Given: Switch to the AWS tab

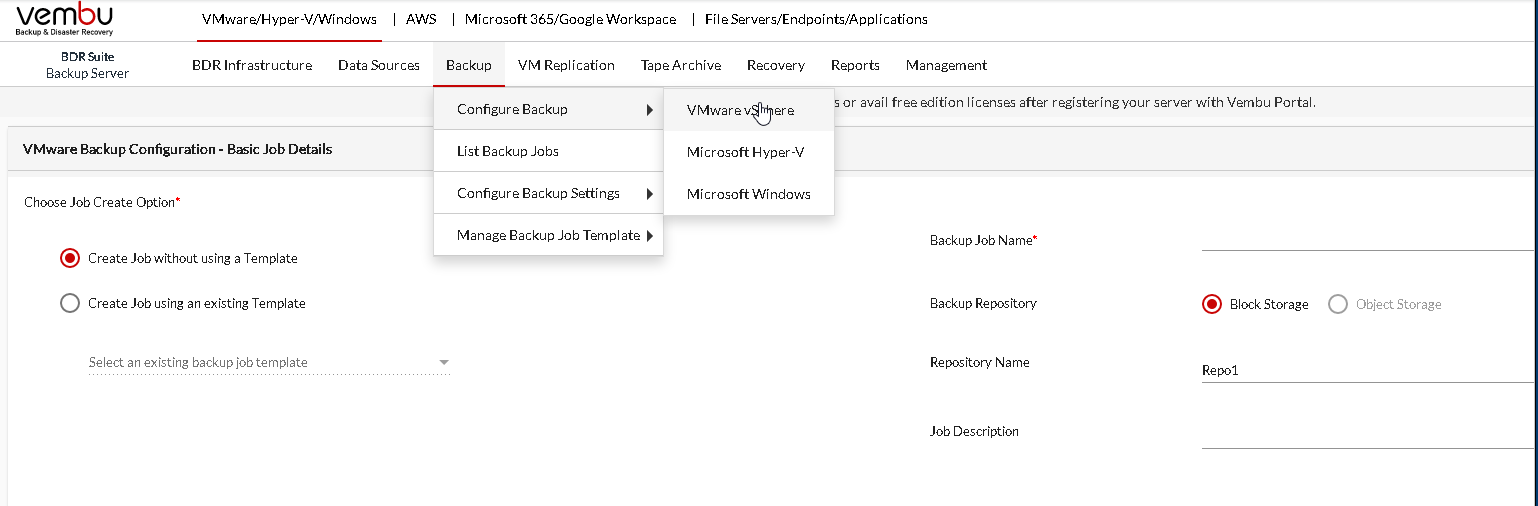Looking at the screenshot, I should point(421,19).
